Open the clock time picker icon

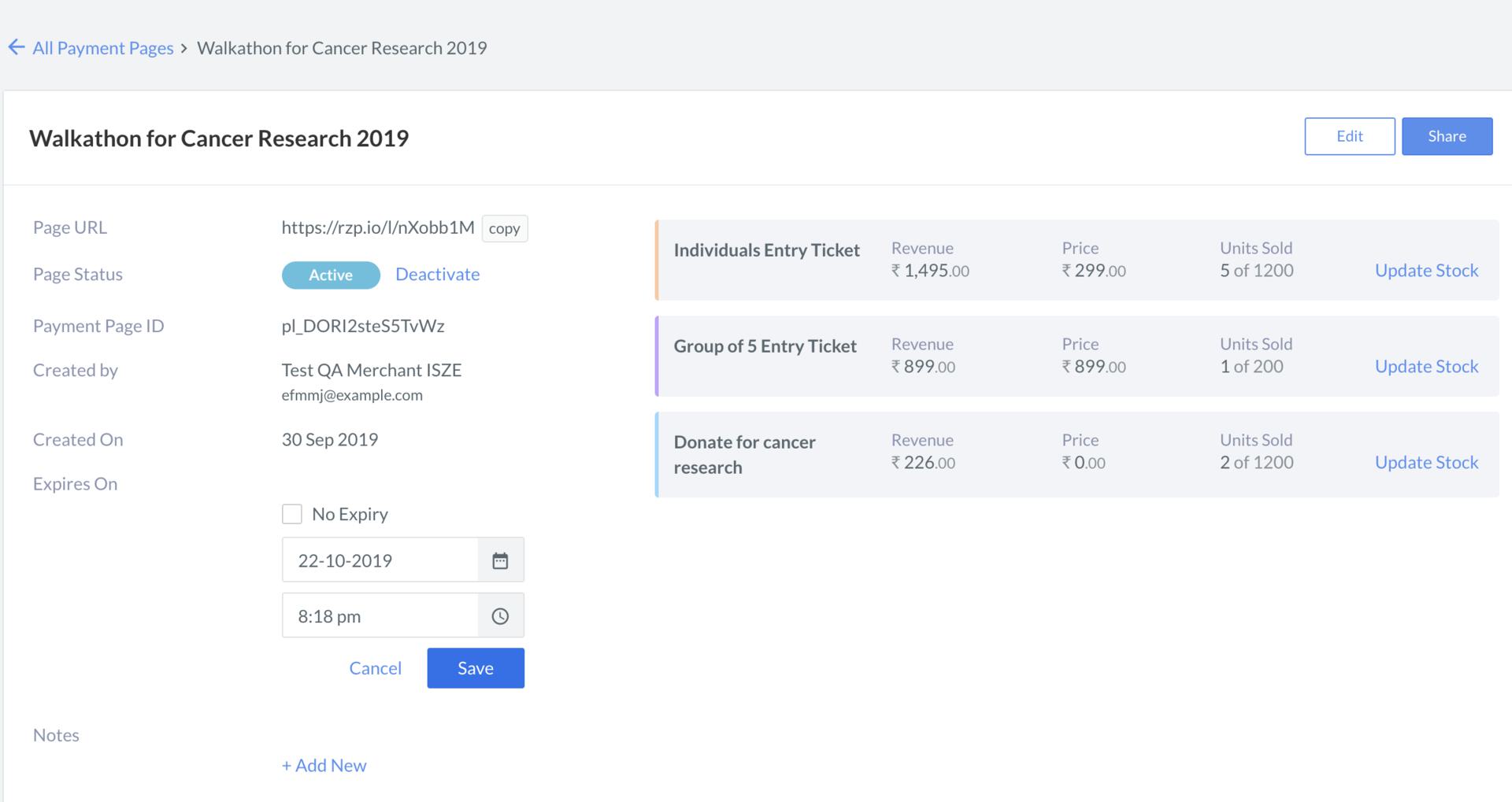click(500, 616)
